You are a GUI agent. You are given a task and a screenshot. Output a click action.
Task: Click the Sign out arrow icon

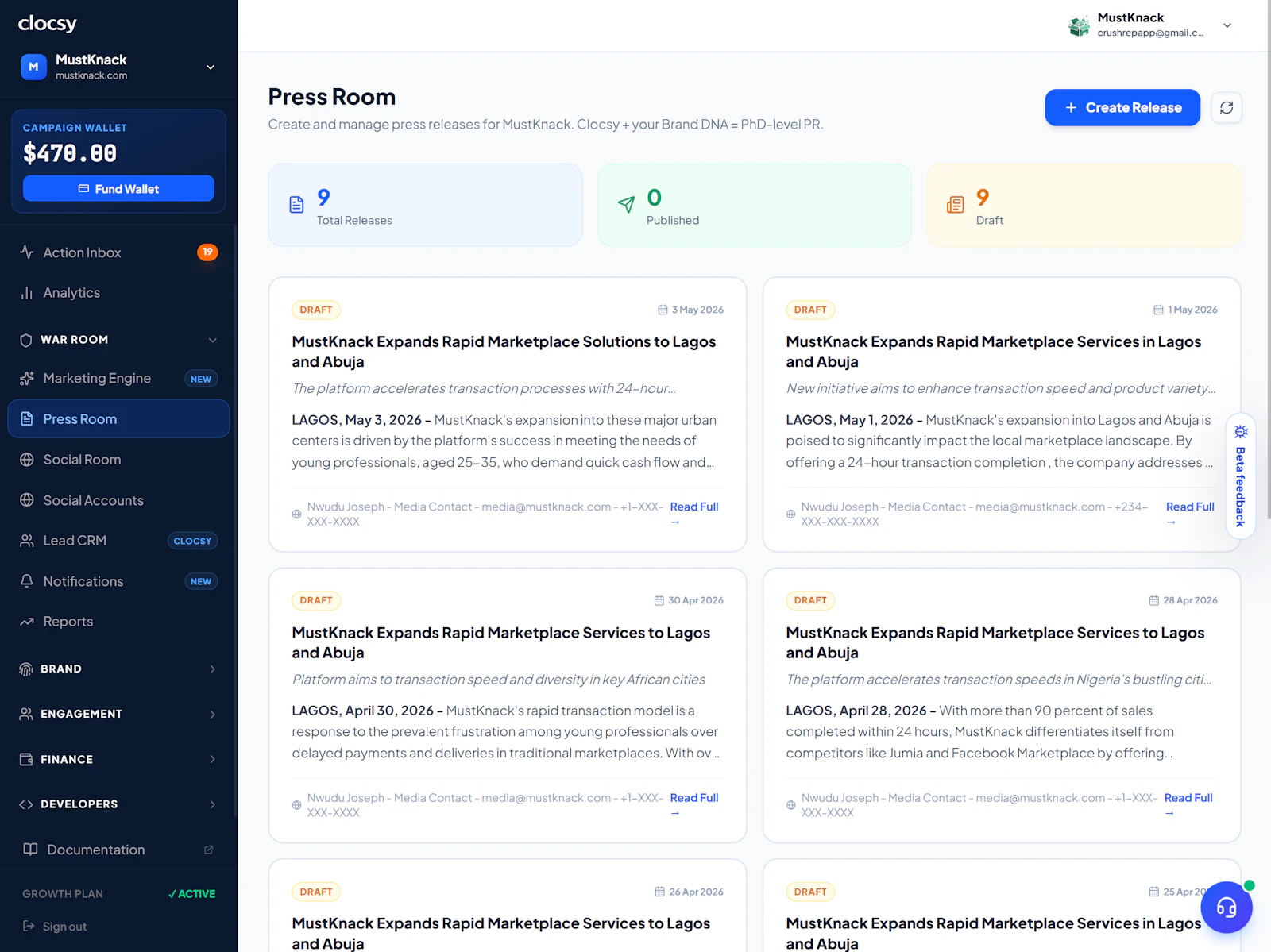coord(29,926)
